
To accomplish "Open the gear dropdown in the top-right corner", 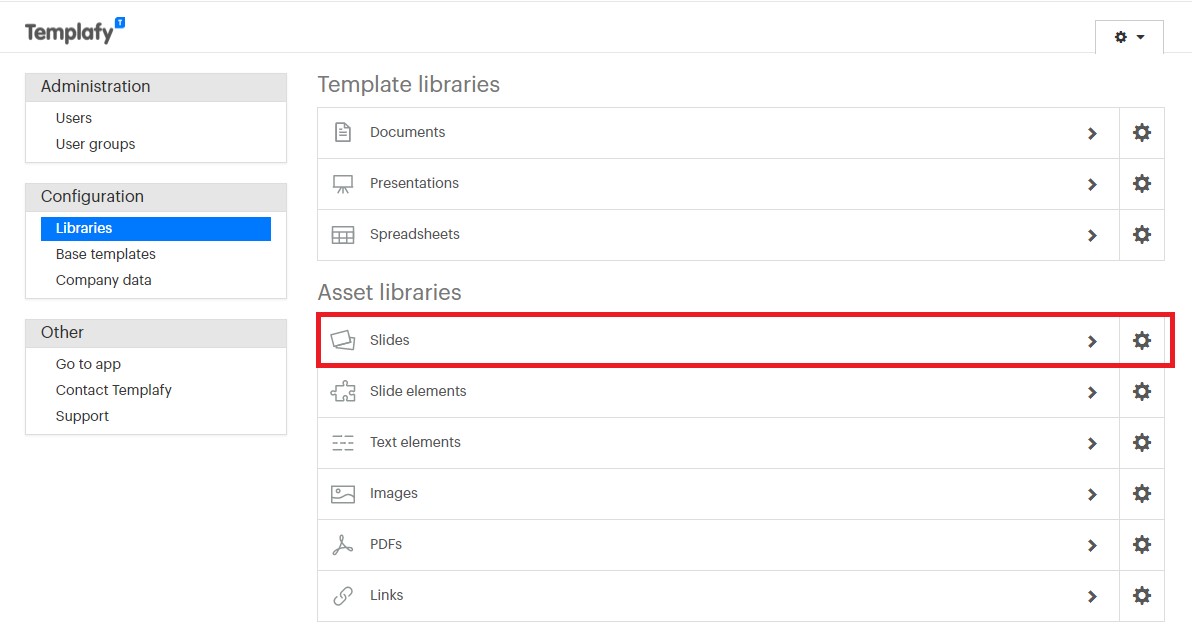I will [x=1129, y=36].
